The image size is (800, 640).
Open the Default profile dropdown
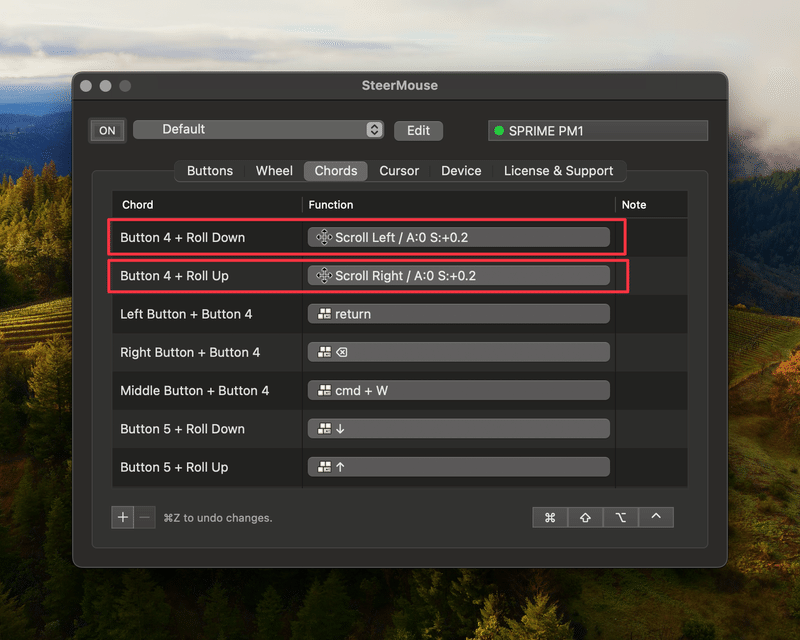pos(258,130)
